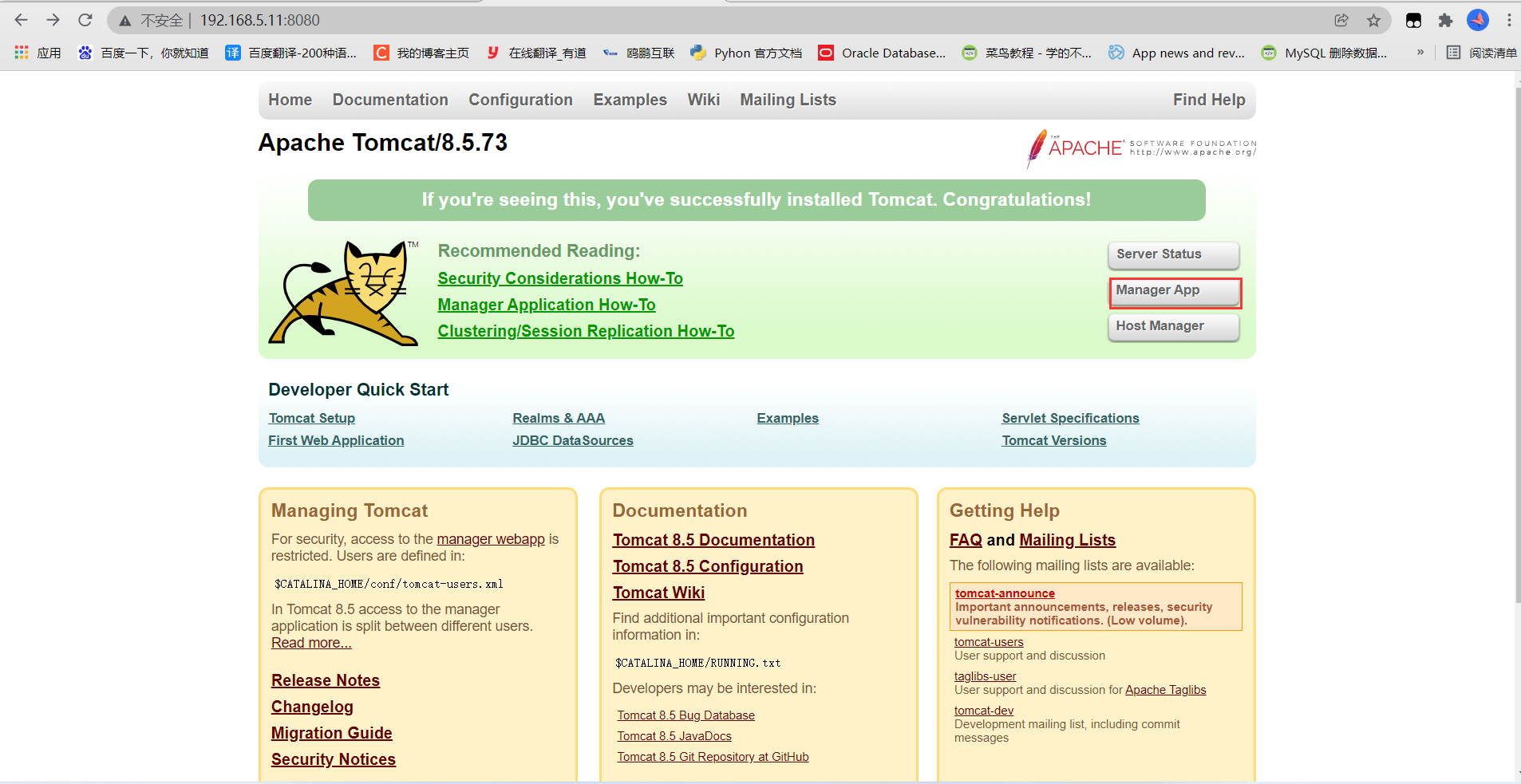
Task: Click the browser back arrow
Action: pyautogui.click(x=22, y=20)
